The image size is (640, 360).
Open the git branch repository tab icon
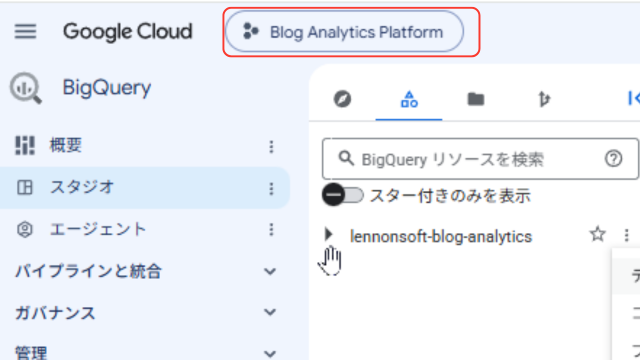(543, 99)
